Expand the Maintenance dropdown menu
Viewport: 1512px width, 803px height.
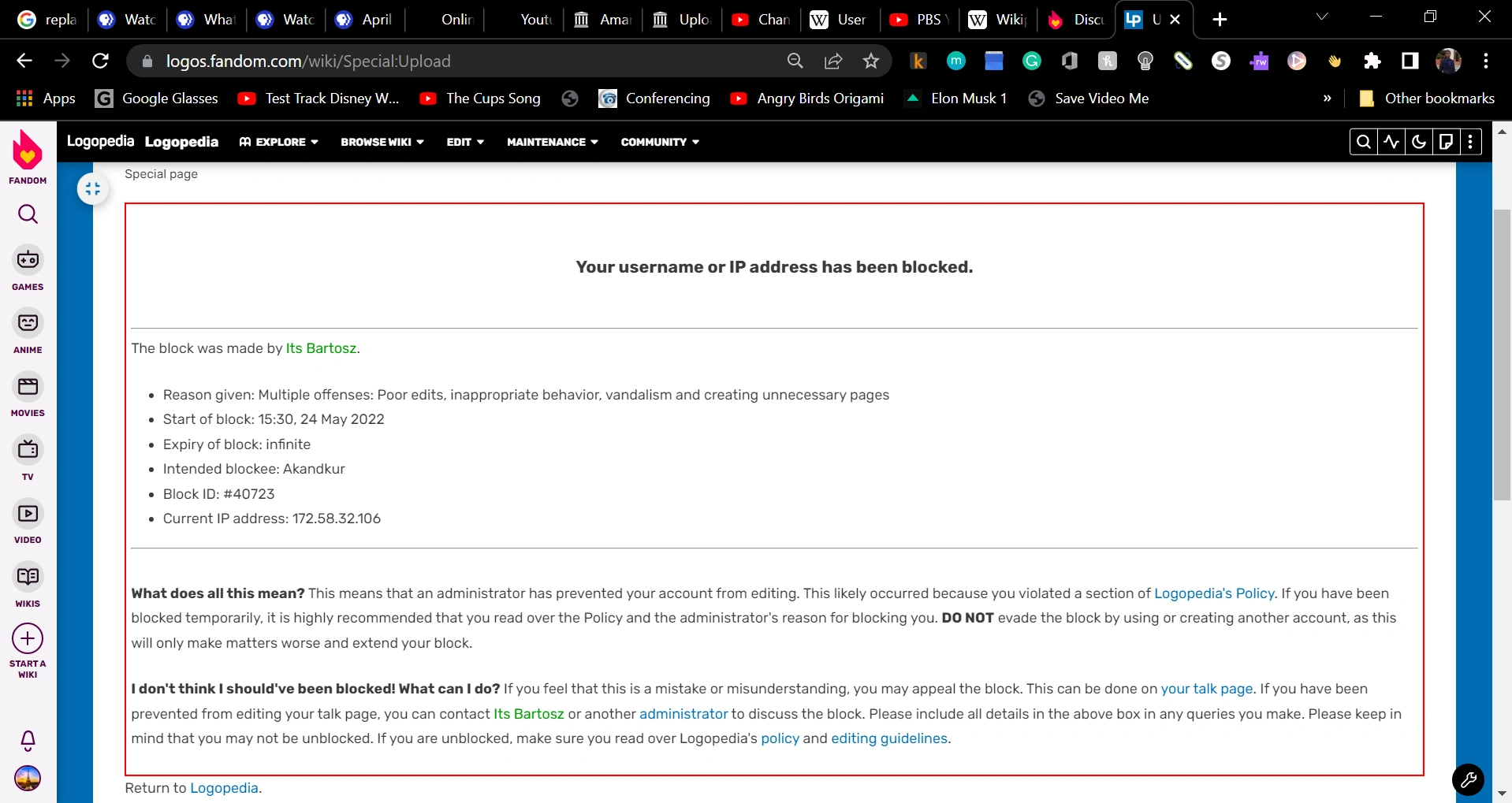pyautogui.click(x=553, y=142)
